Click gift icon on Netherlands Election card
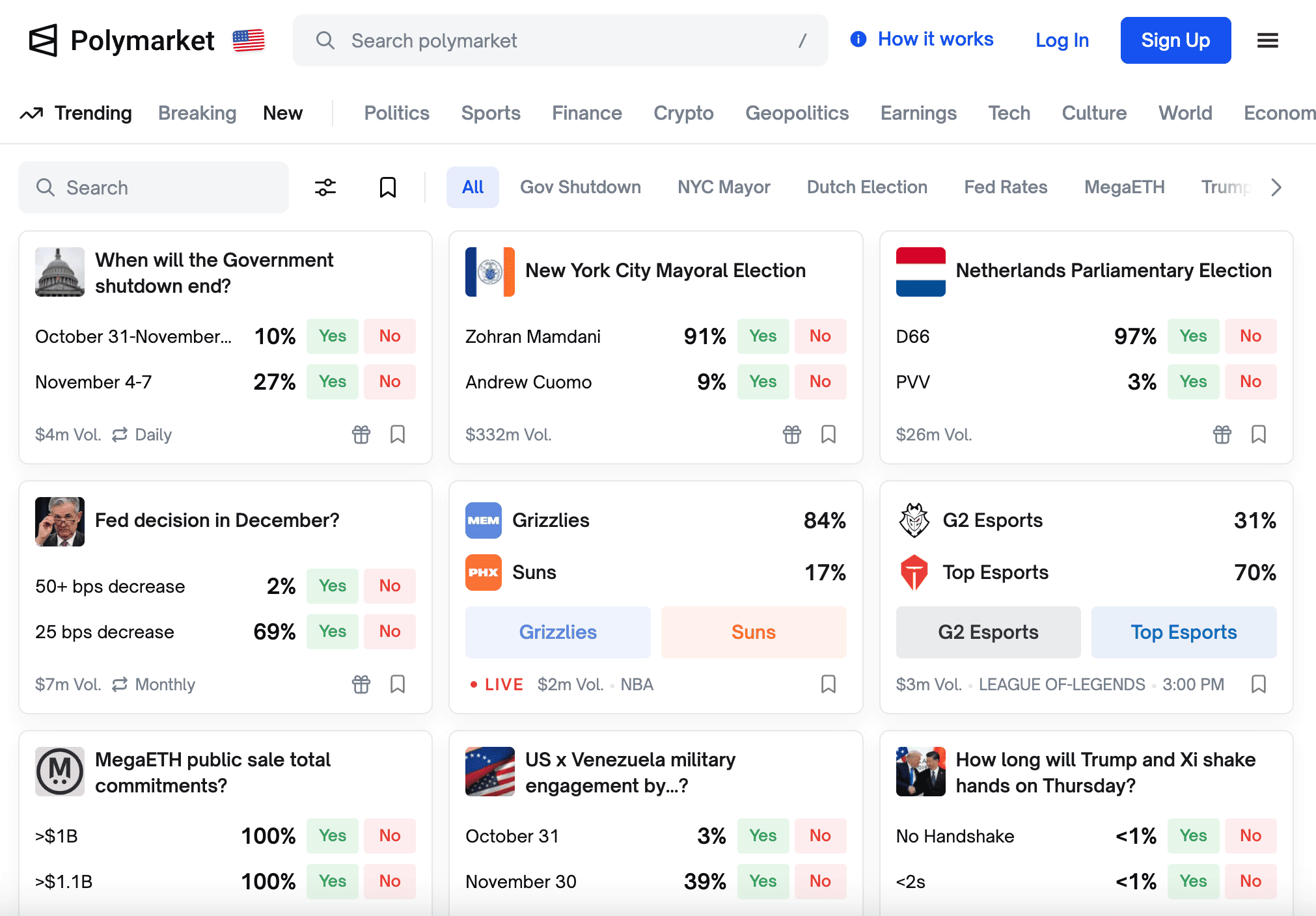1316x916 pixels. (x=1222, y=435)
